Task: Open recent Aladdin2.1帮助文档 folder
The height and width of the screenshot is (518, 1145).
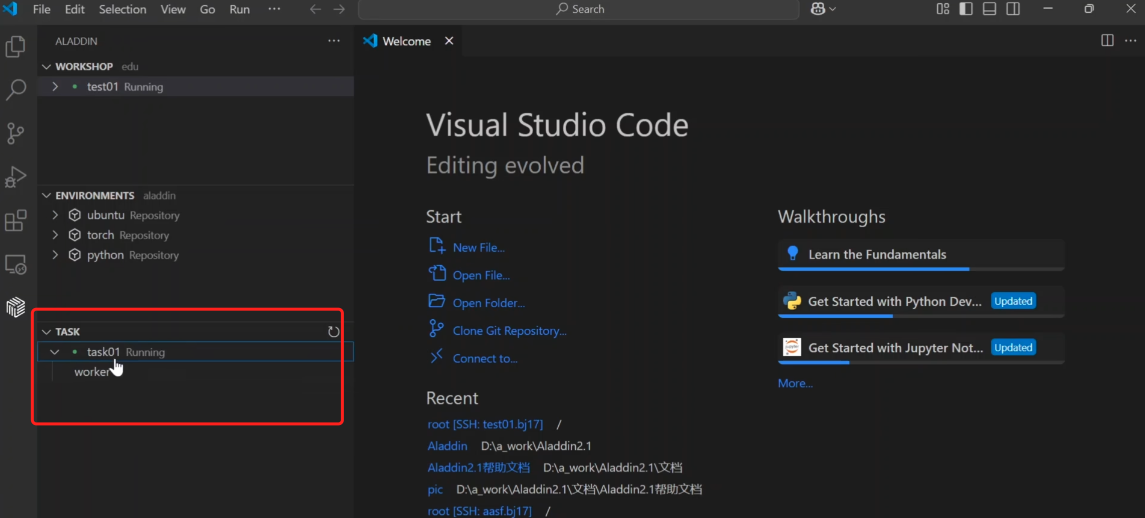Action: tap(479, 468)
